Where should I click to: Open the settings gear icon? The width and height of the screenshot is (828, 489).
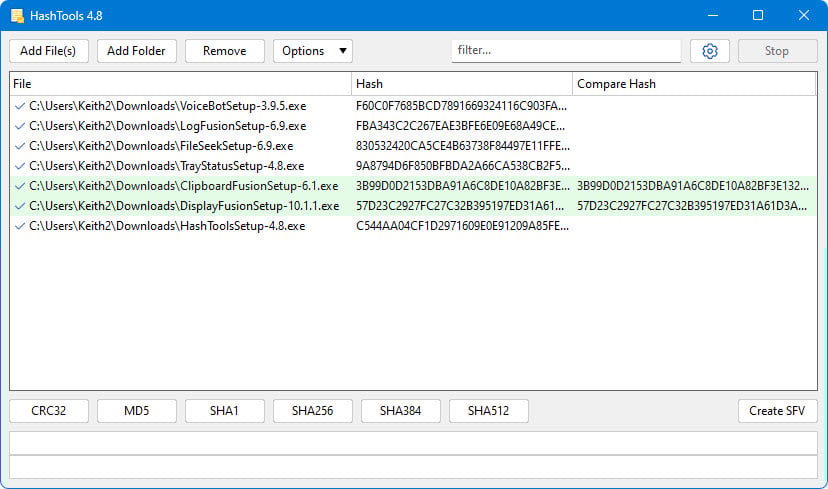click(710, 51)
